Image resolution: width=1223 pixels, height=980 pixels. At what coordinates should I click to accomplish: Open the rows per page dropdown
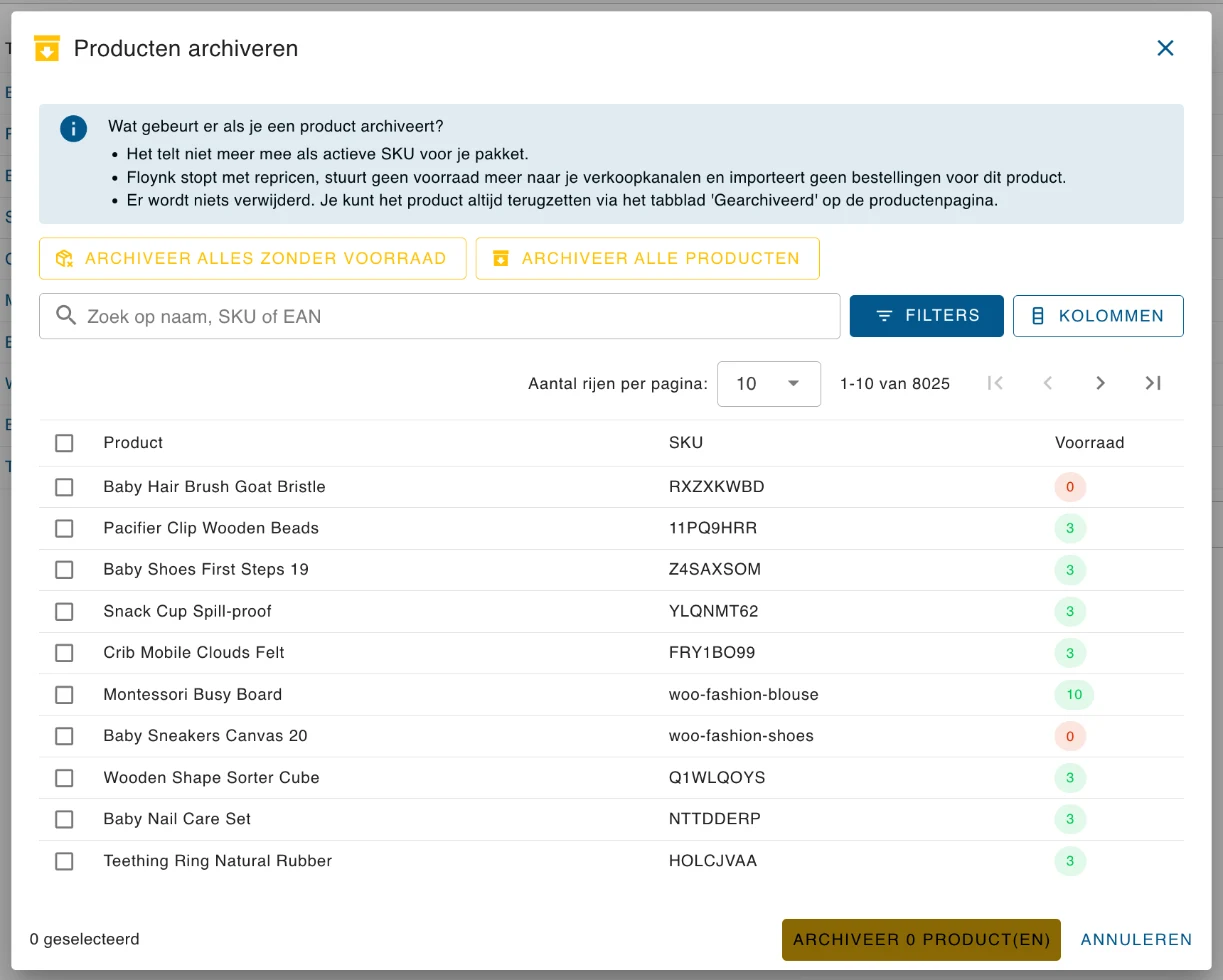pos(769,384)
